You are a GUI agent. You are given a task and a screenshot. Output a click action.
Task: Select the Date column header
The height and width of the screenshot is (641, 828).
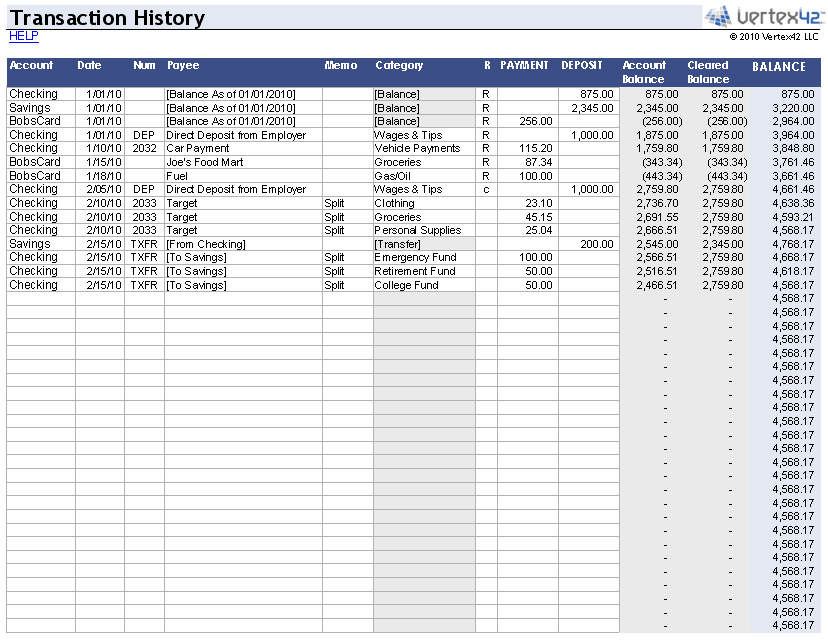click(x=87, y=65)
